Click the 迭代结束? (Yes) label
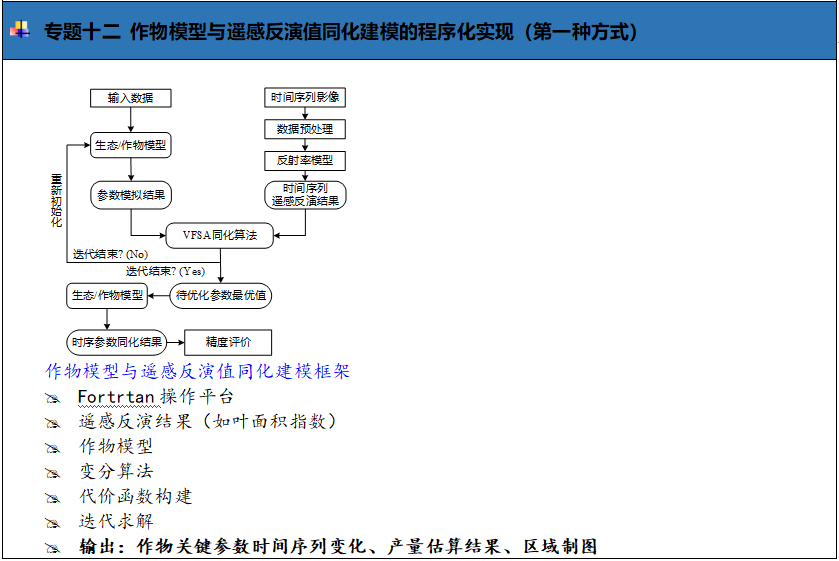The width and height of the screenshot is (839, 561). 165,271
